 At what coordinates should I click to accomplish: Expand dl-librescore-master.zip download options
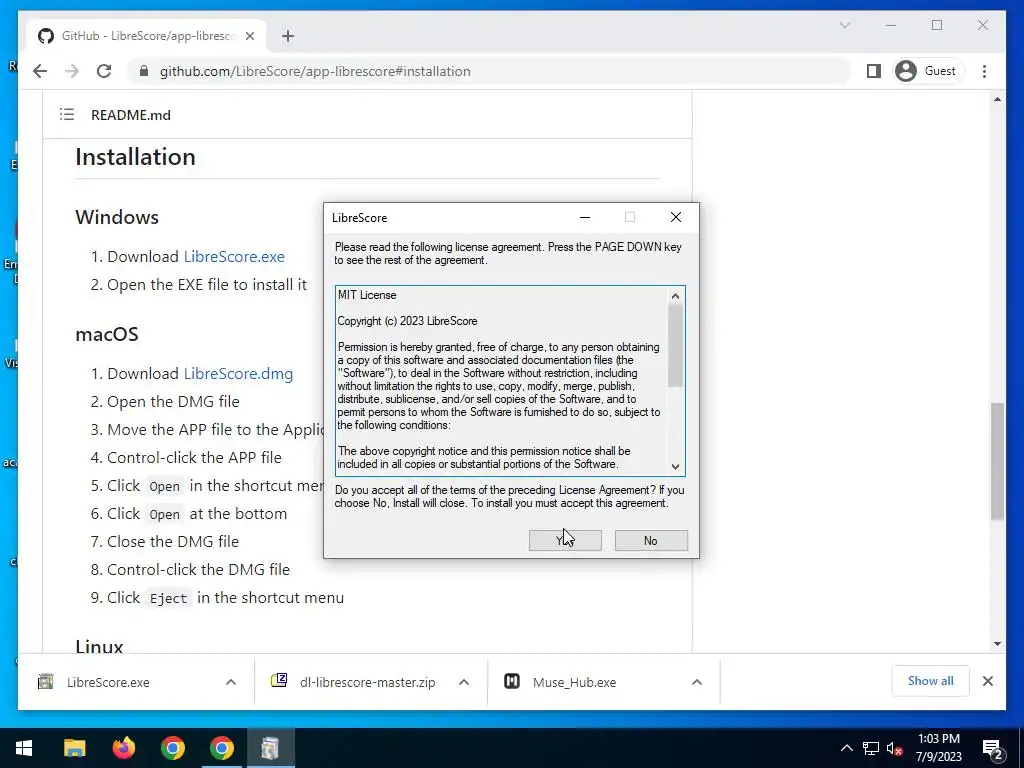[464, 682]
